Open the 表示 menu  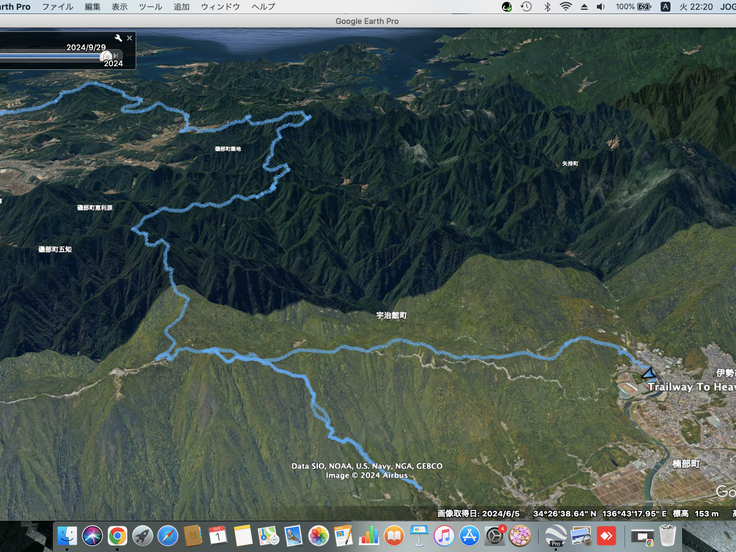point(120,6)
